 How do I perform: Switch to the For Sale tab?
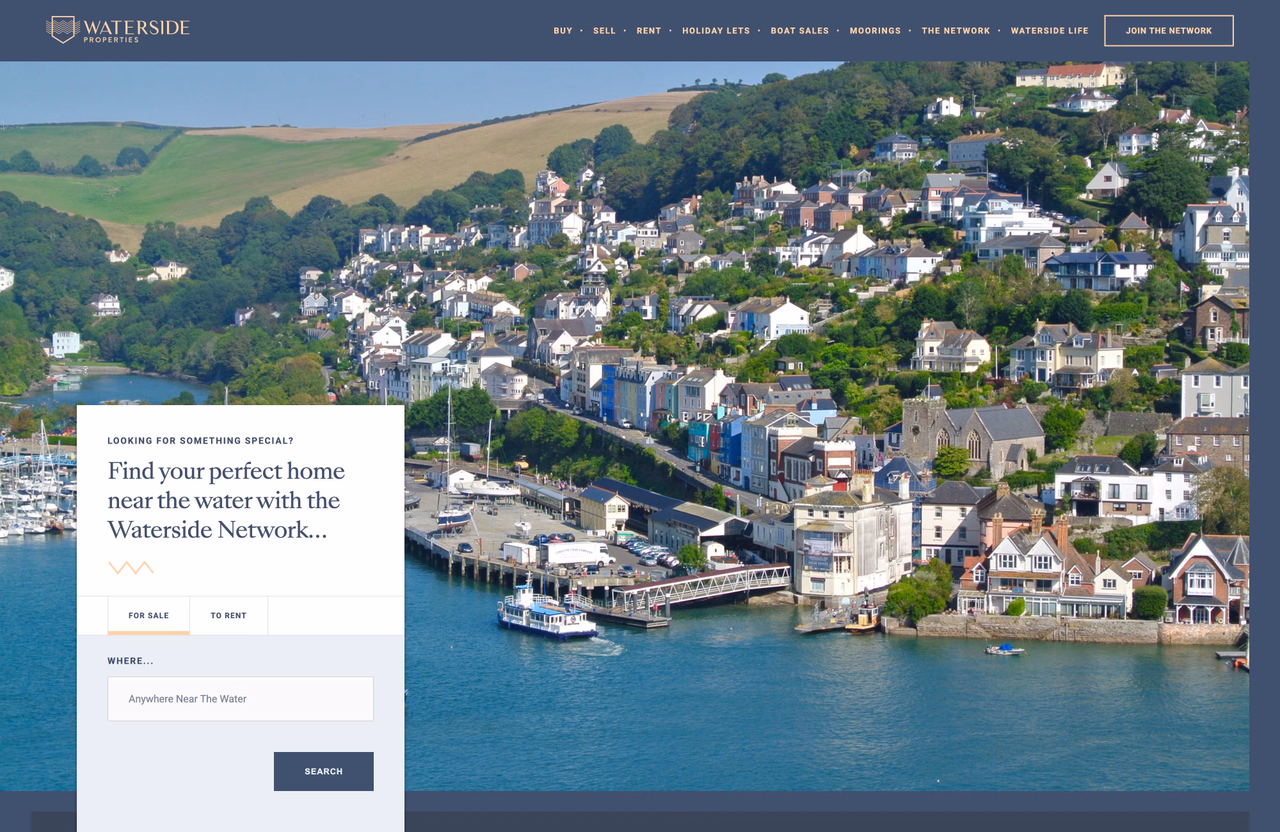click(148, 615)
